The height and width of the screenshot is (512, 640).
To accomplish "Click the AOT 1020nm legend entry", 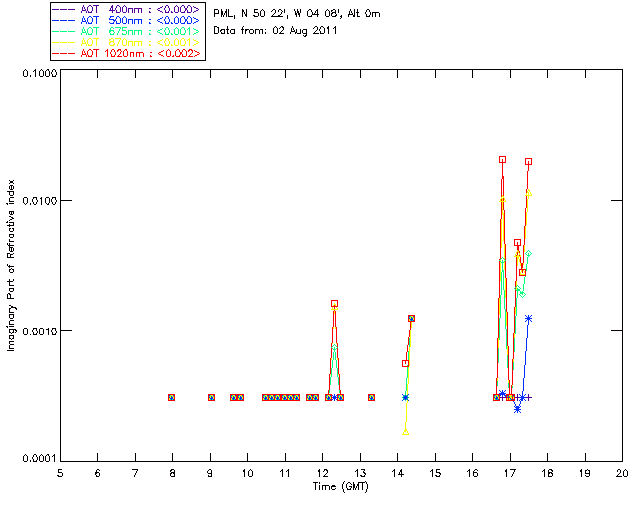I will click(127, 53).
